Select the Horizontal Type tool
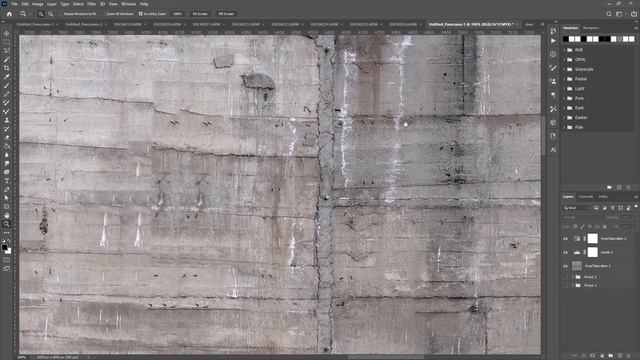 (x=7, y=180)
